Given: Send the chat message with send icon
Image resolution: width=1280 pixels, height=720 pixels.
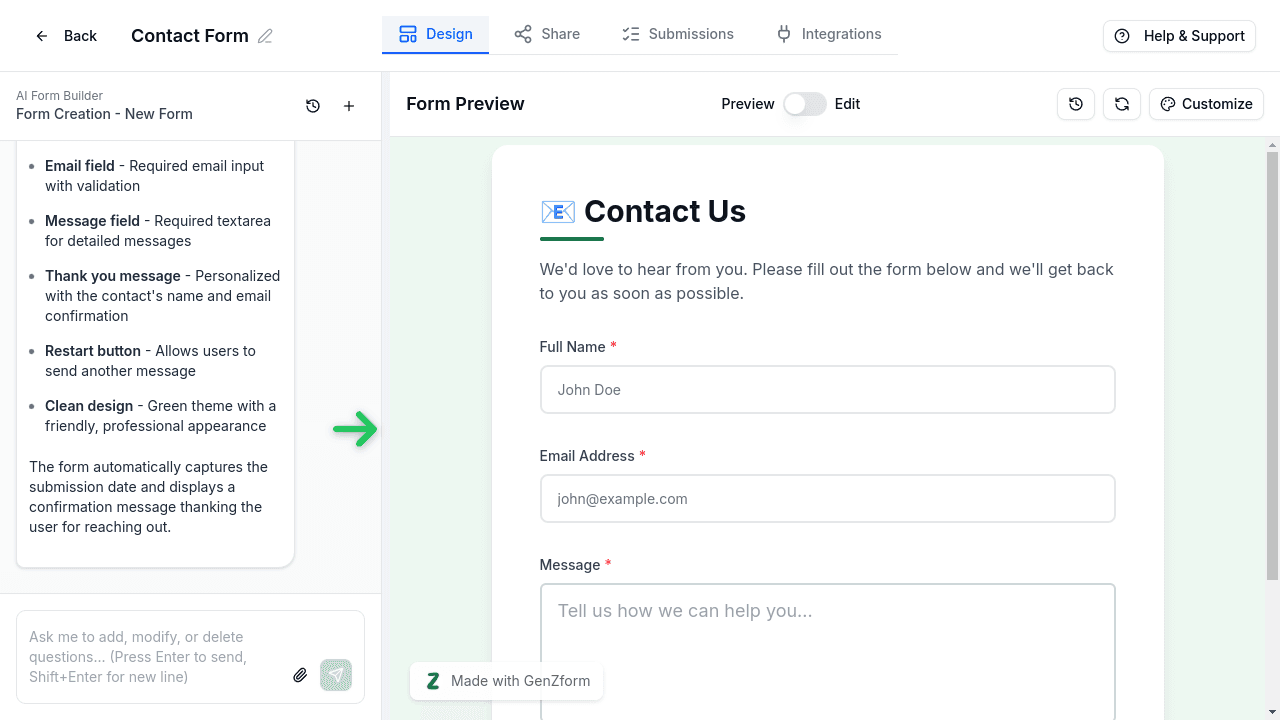Looking at the screenshot, I should (336, 675).
